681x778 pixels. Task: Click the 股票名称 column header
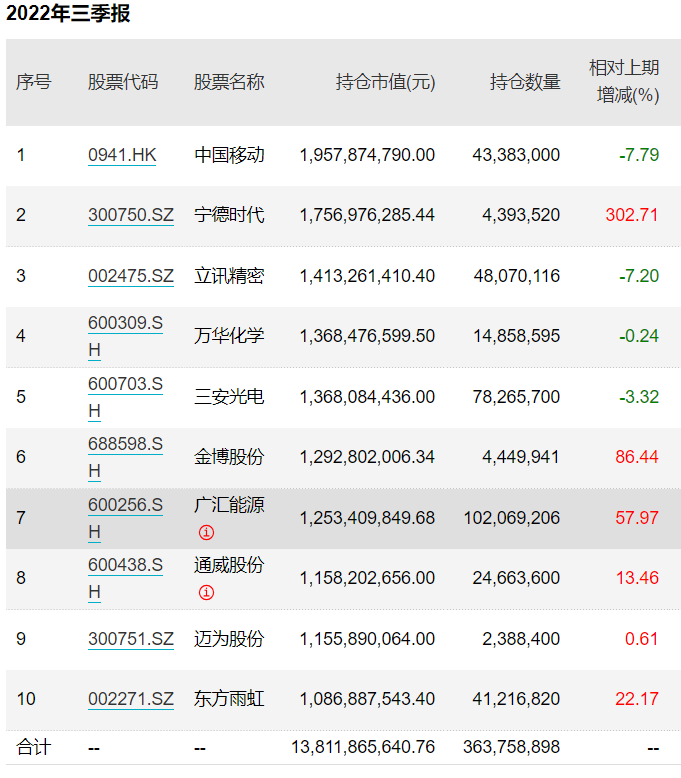tap(229, 82)
